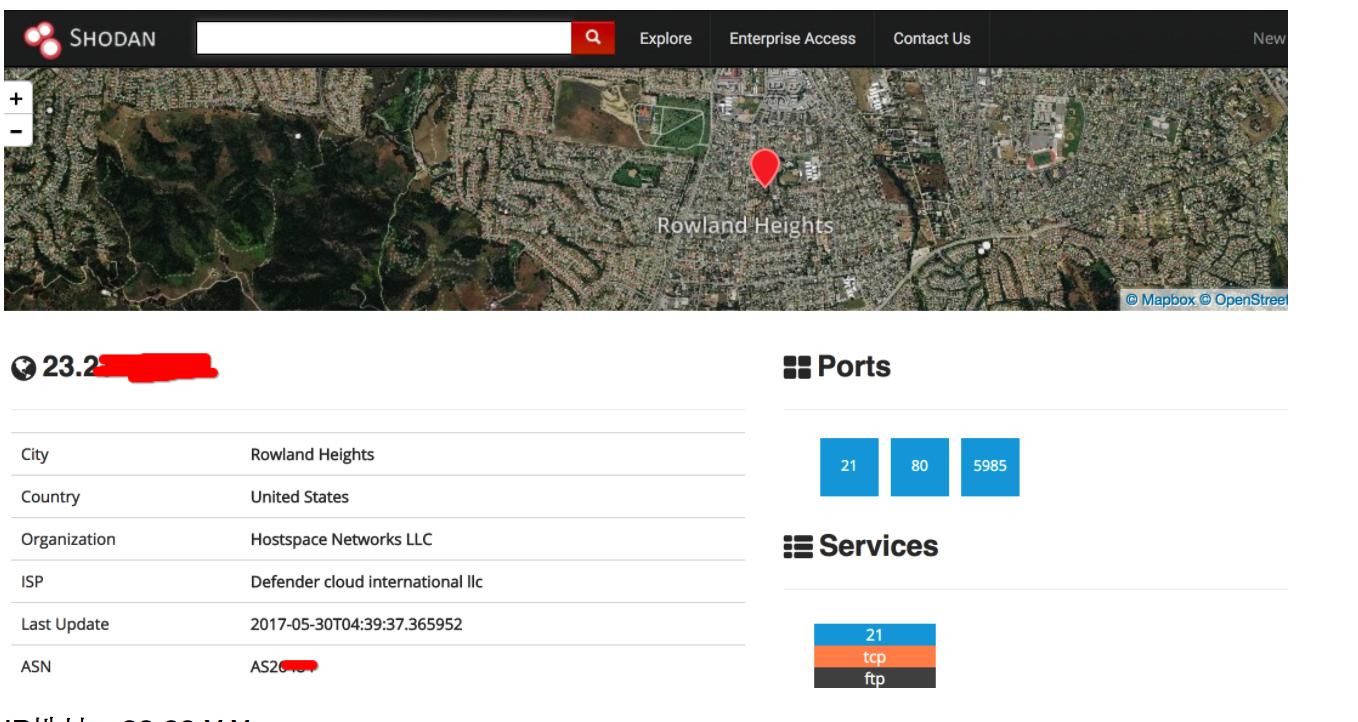Click the Shodan logo icon

(43, 39)
